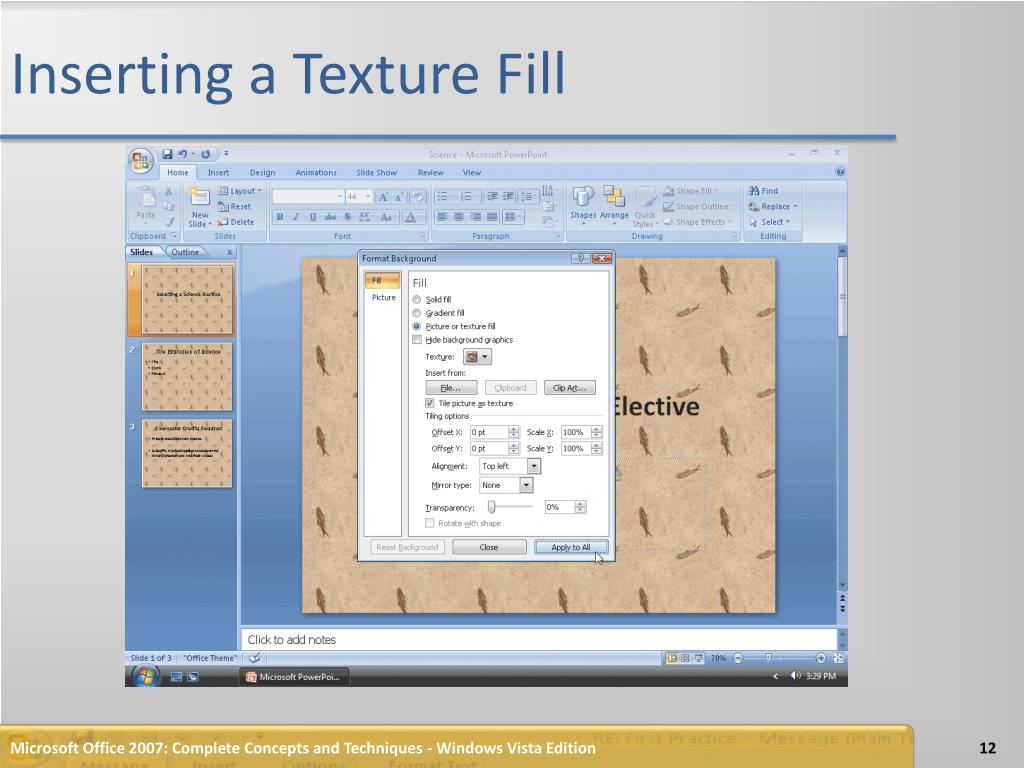Click Justify text alignment icon
Image resolution: width=1024 pixels, height=768 pixels.
(492, 217)
